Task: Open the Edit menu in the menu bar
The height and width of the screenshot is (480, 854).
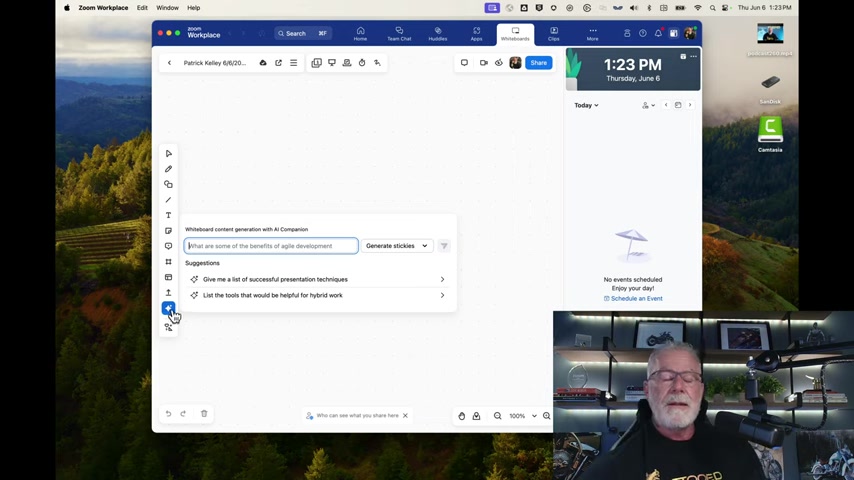Action: [x=142, y=8]
